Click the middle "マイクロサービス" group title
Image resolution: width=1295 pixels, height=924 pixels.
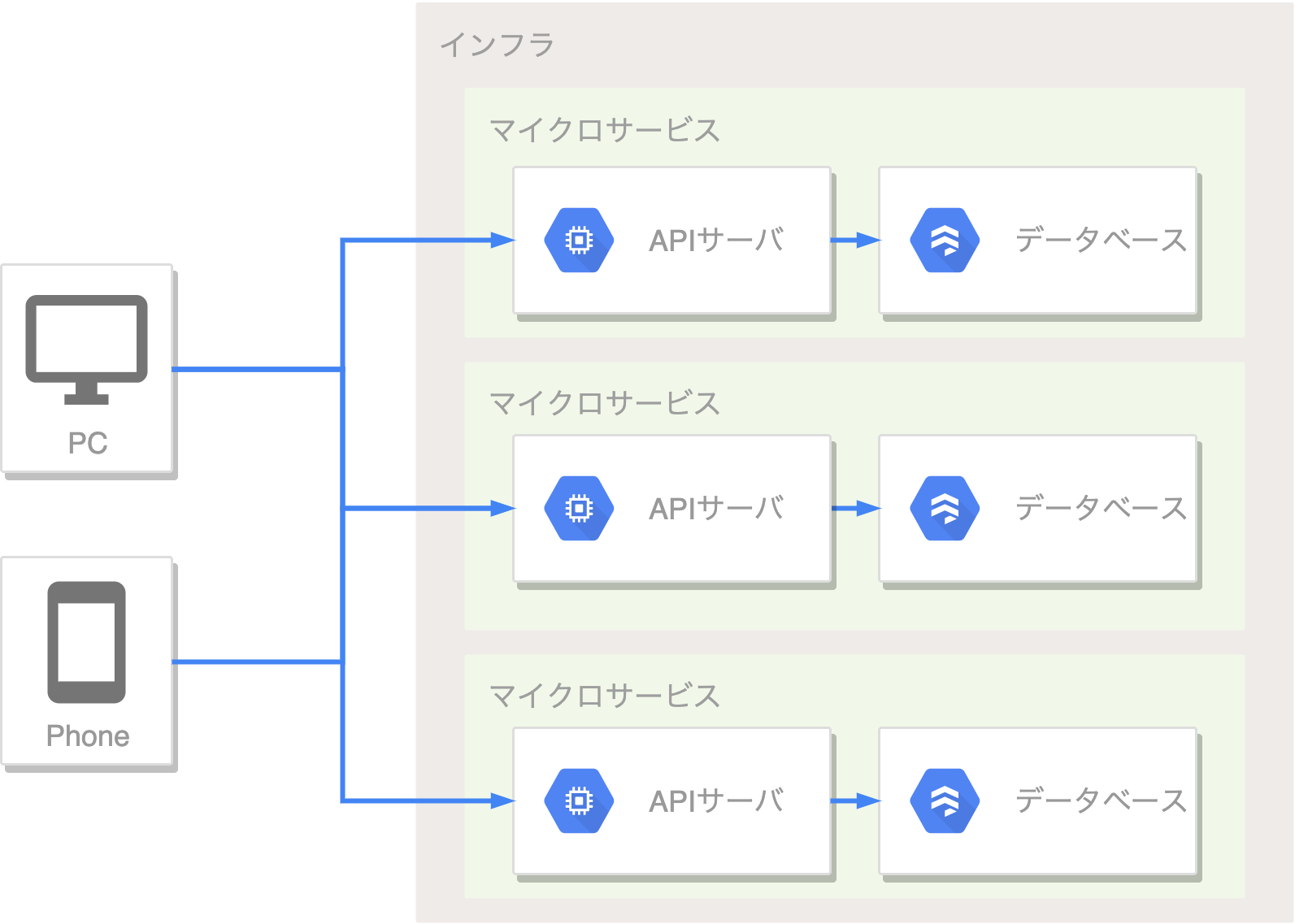pyautogui.click(x=605, y=403)
